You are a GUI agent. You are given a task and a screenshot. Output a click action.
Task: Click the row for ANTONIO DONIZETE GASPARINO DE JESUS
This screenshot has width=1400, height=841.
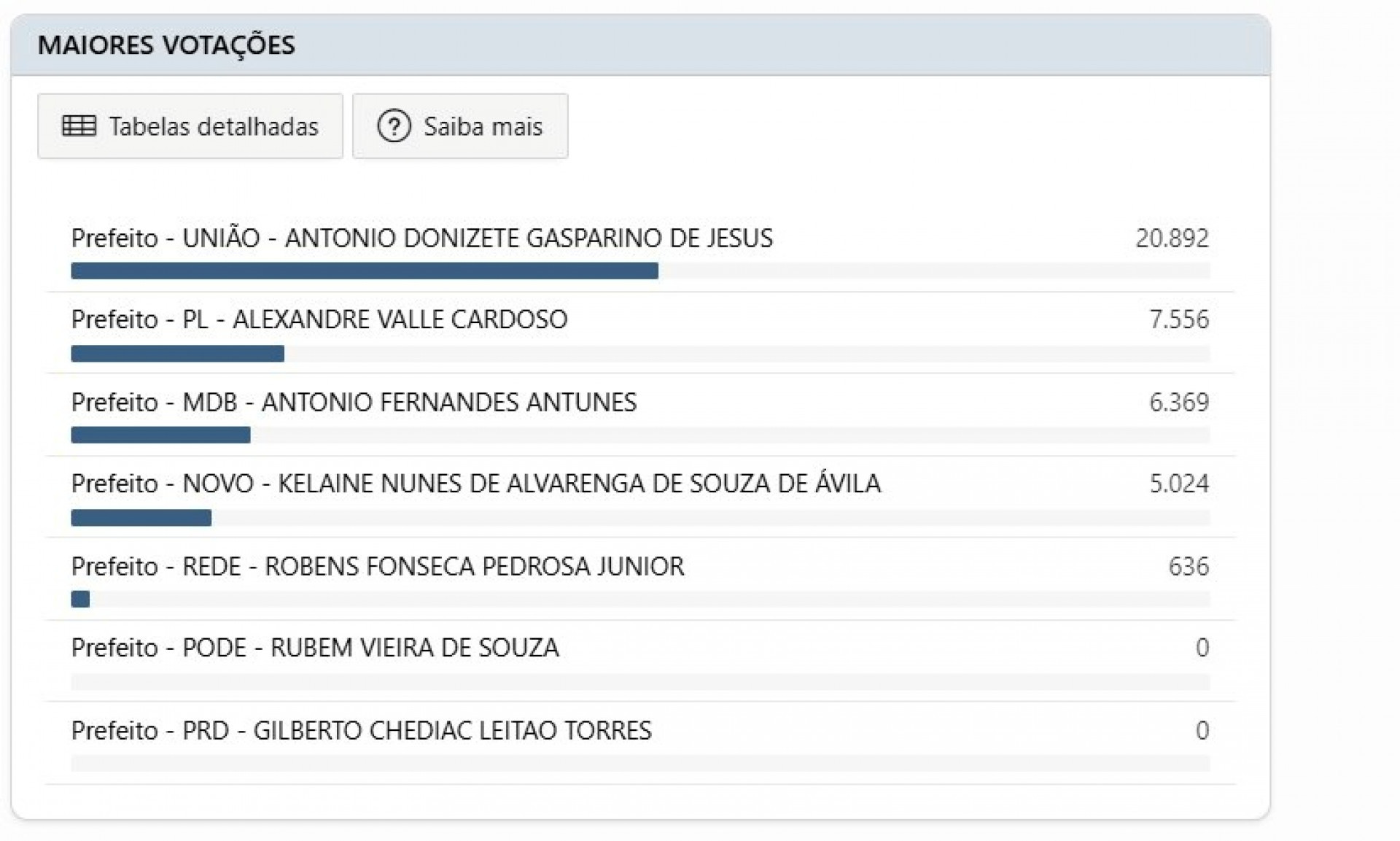421,237
